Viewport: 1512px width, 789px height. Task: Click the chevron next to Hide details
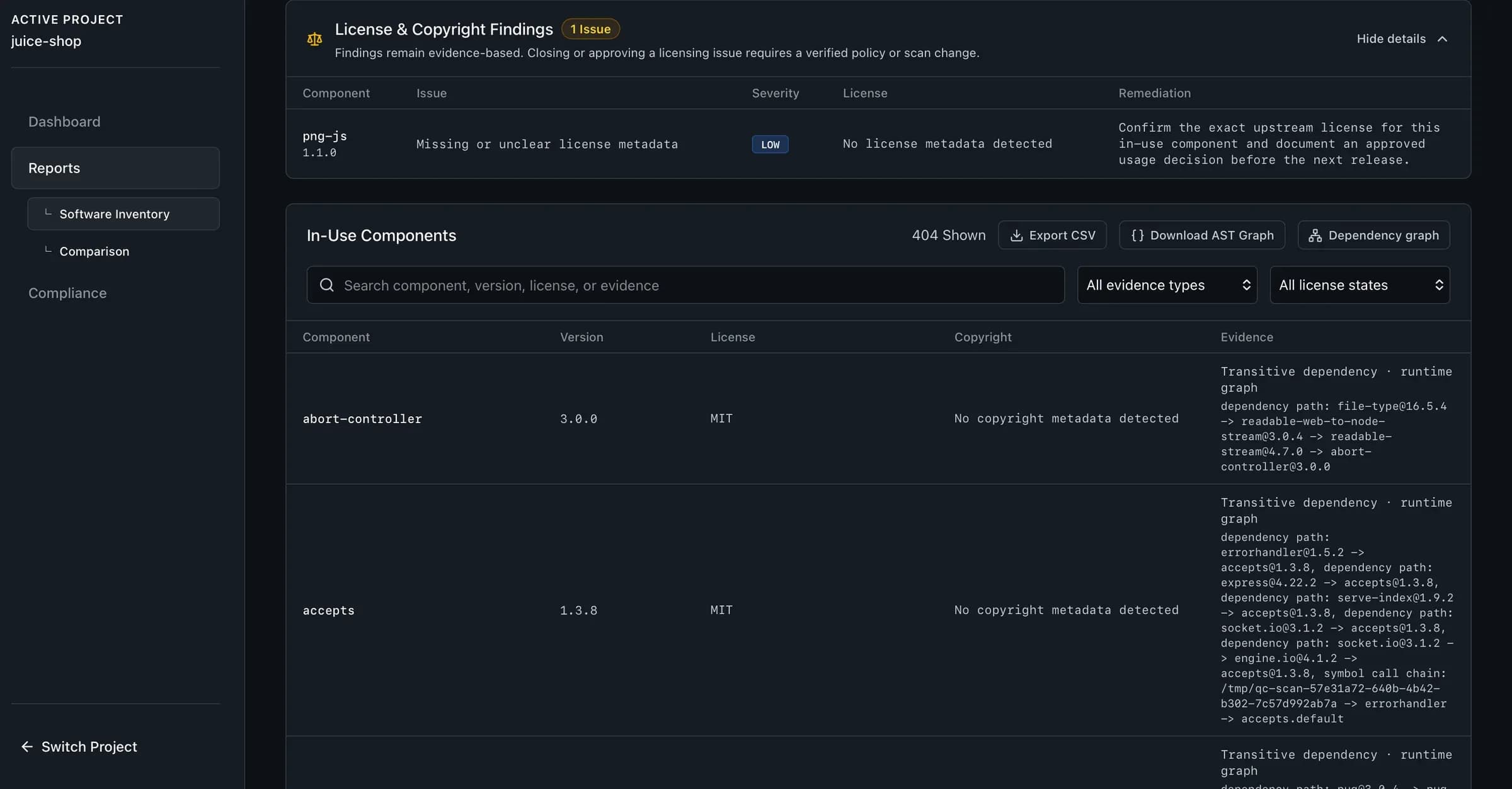1442,39
